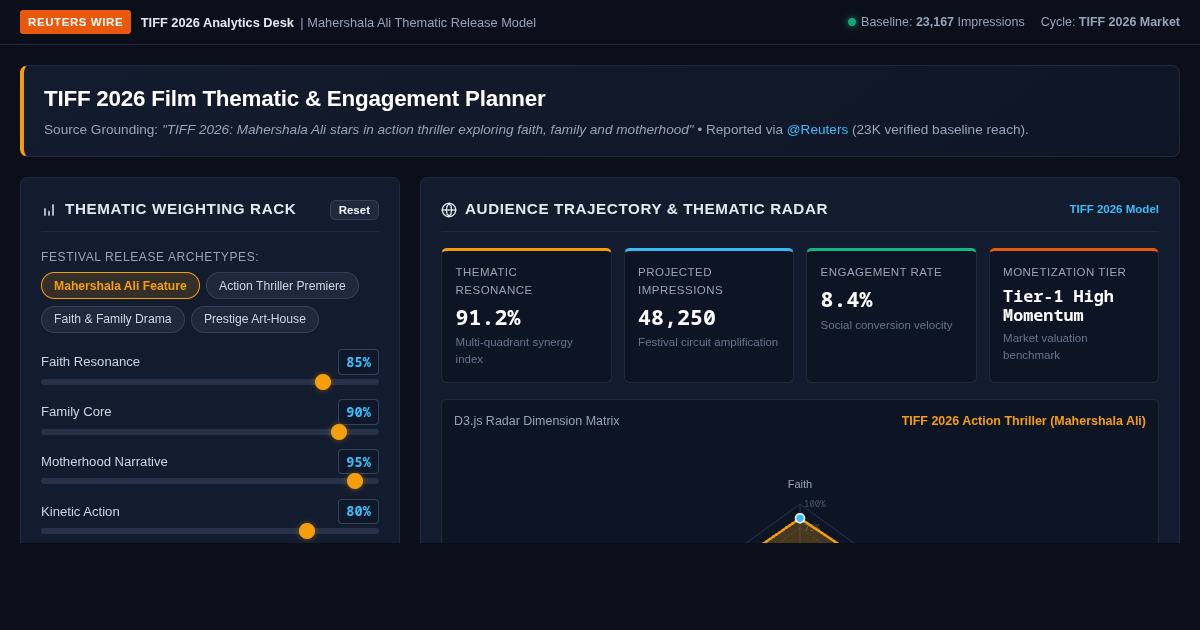
Task: Click the Kinetic Action 80% value box
Action: click(358, 511)
